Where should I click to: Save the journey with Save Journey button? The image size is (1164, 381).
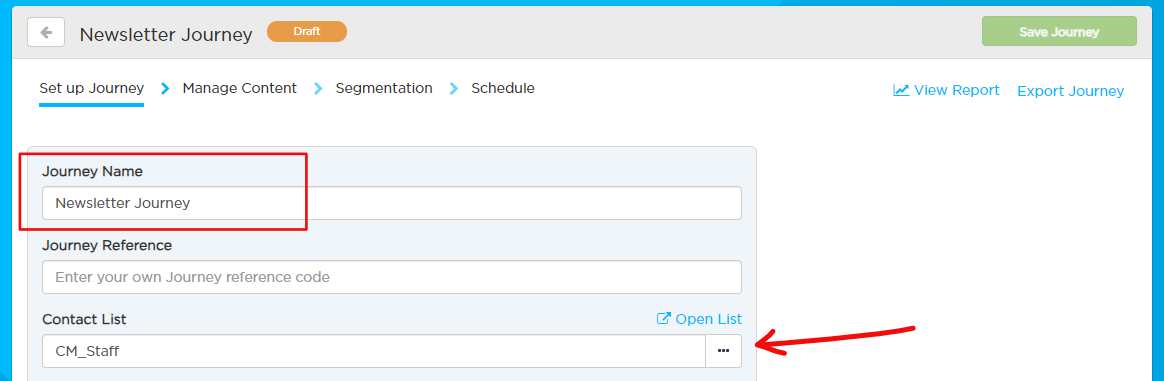pyautogui.click(x=1059, y=32)
